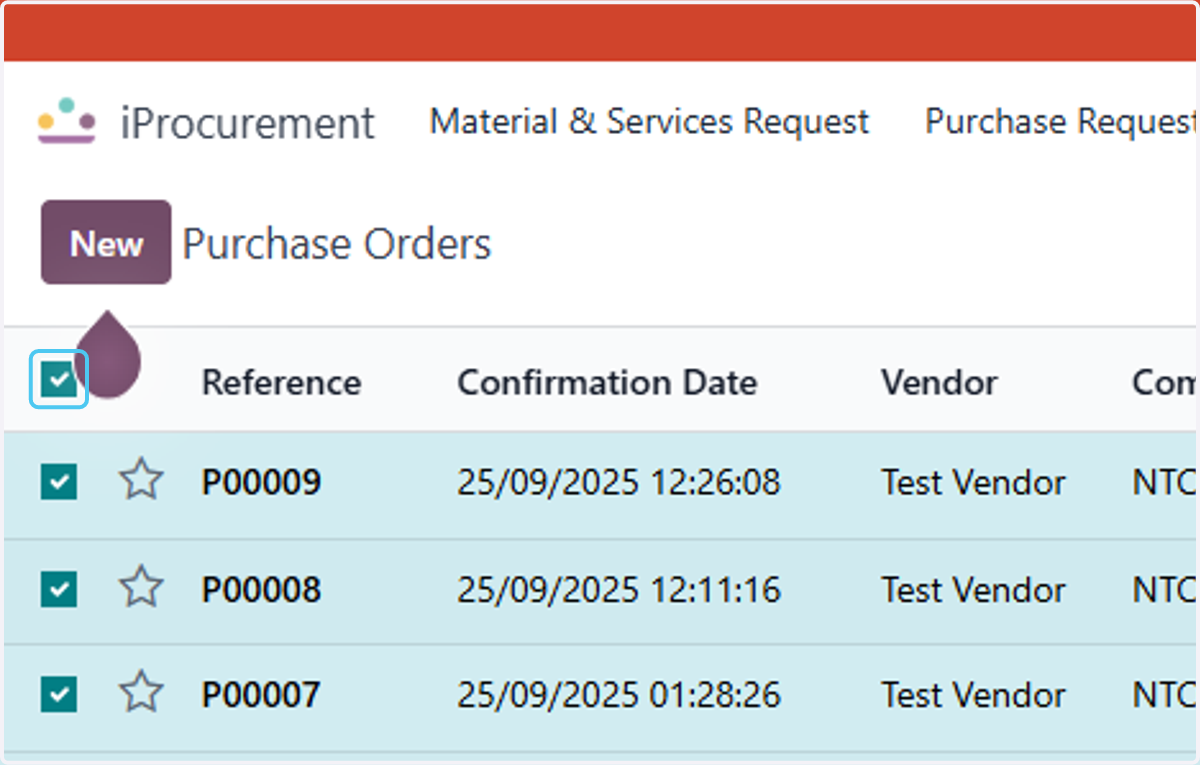Create a New purchase order
The height and width of the screenshot is (765, 1200).
106,243
